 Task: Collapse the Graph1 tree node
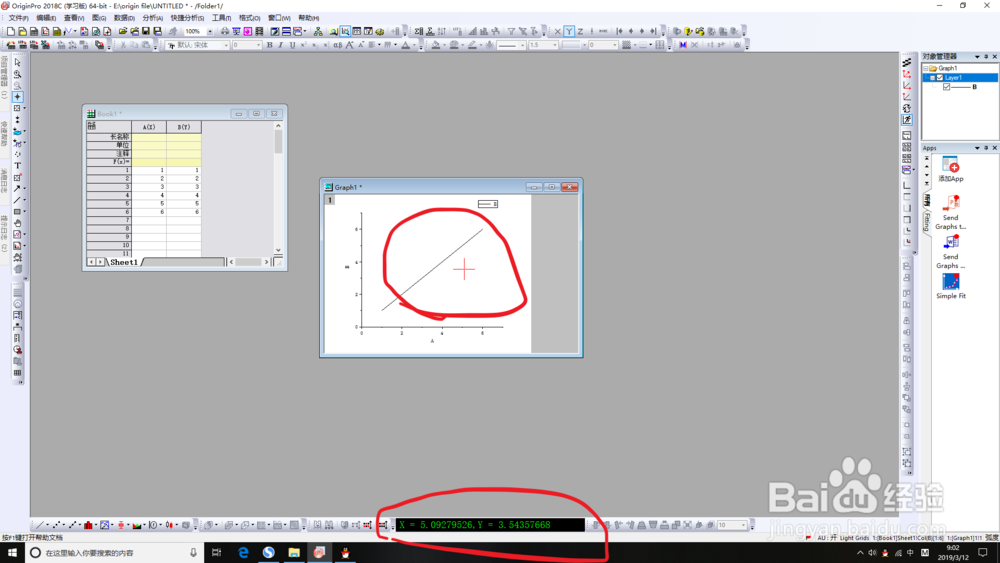point(925,68)
